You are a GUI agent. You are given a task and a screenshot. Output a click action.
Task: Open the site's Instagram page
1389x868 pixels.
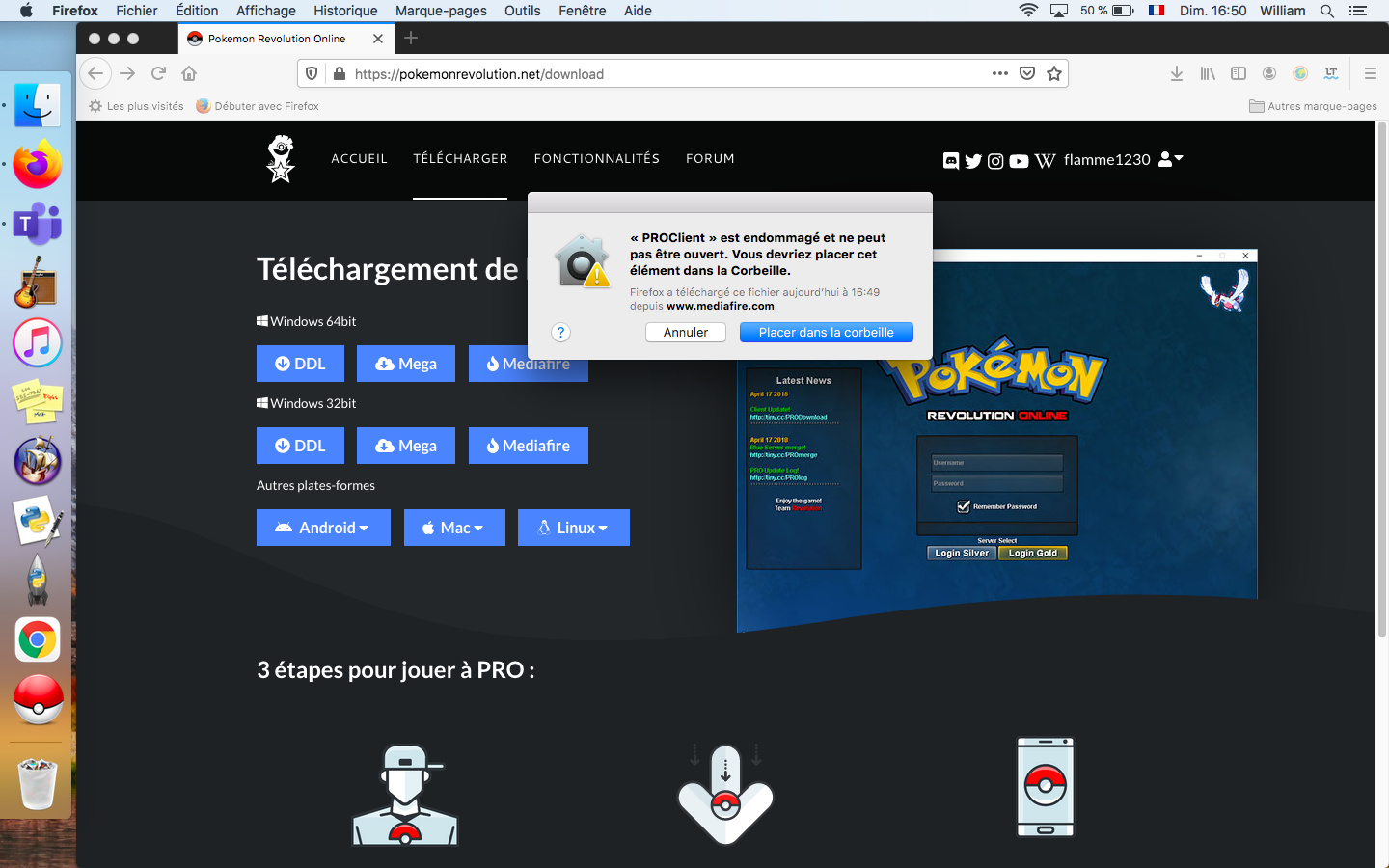(995, 161)
